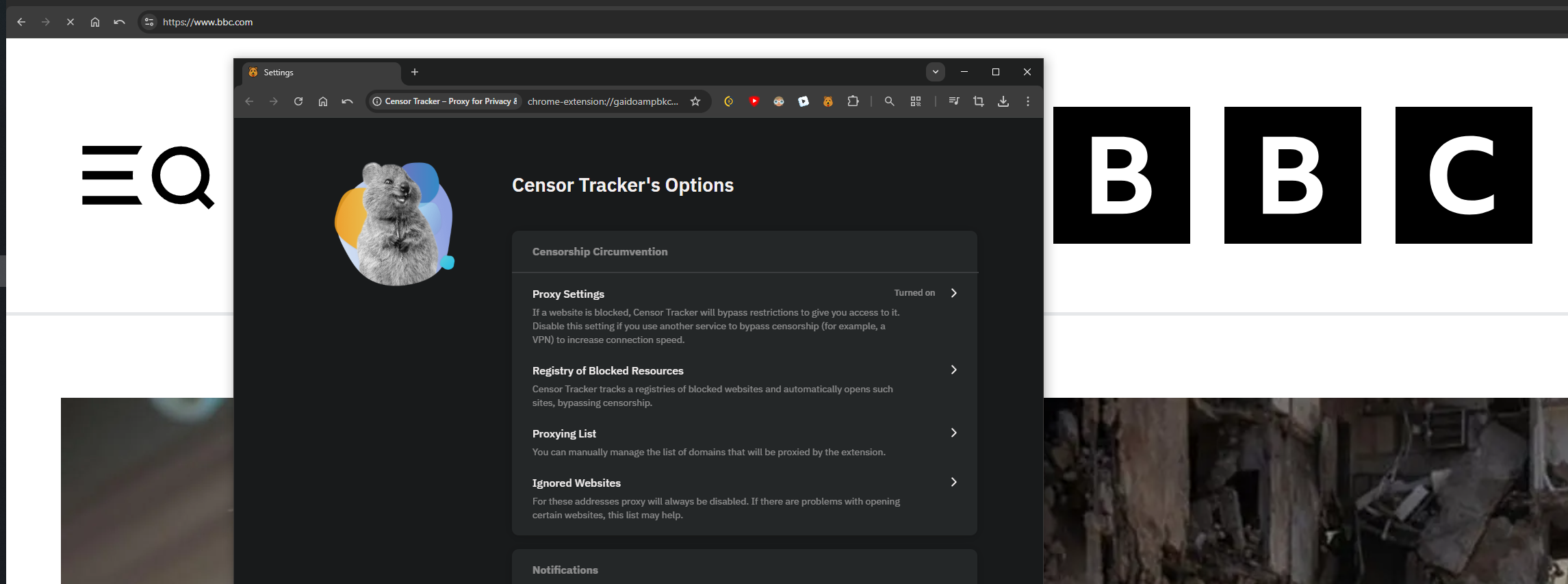Open the BBC site search magnifier
Image resolution: width=1568 pixels, height=584 pixels.
[x=183, y=177]
